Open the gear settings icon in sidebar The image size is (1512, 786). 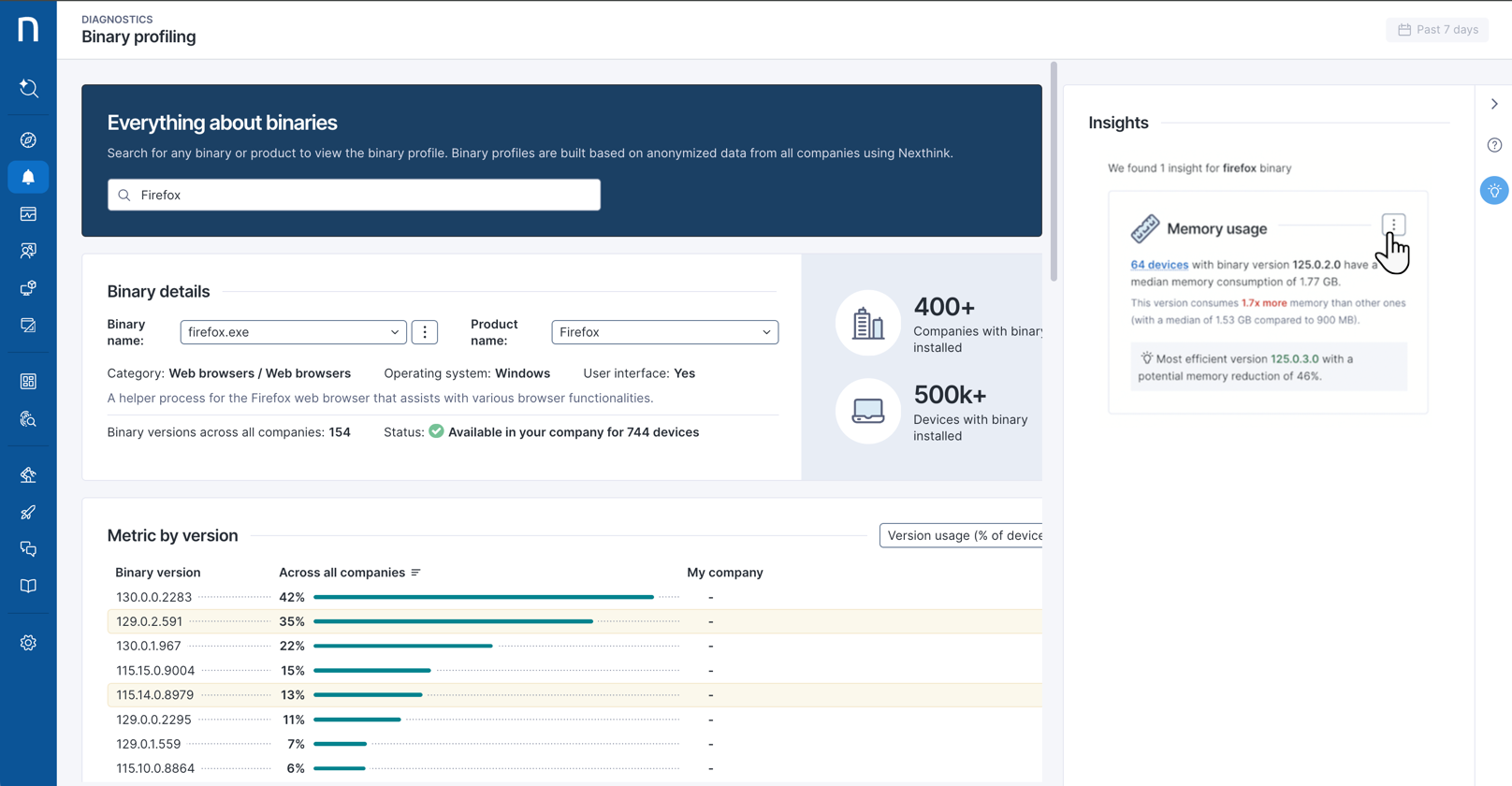pos(28,643)
